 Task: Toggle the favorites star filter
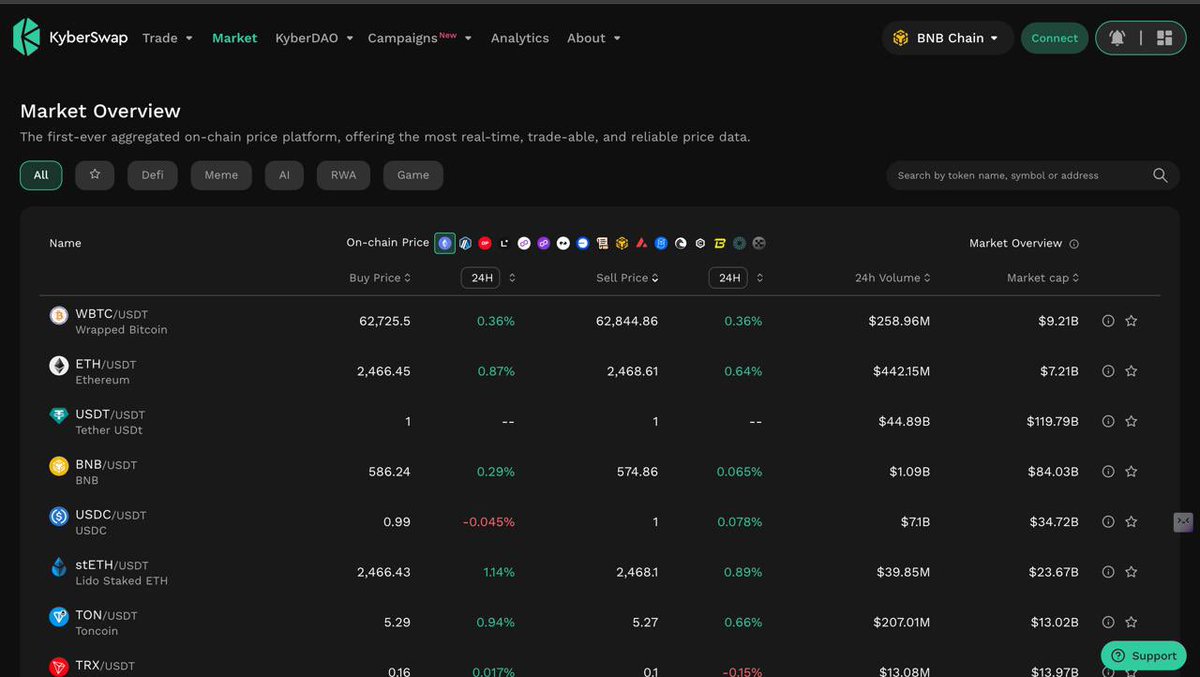coord(94,174)
